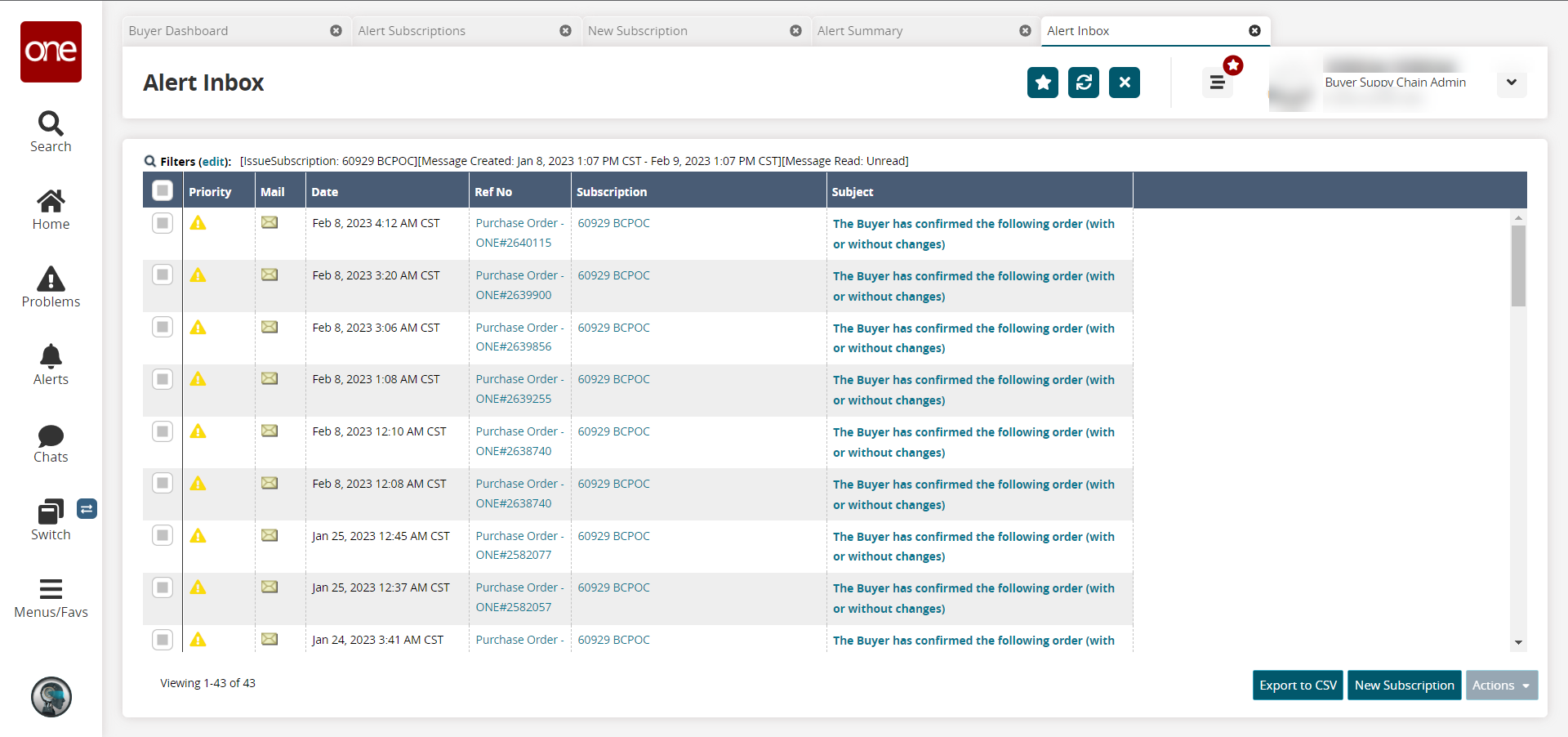Click mail envelope icon for Feb 8 4:12 AM row
The image size is (1568, 737).
coord(269,222)
